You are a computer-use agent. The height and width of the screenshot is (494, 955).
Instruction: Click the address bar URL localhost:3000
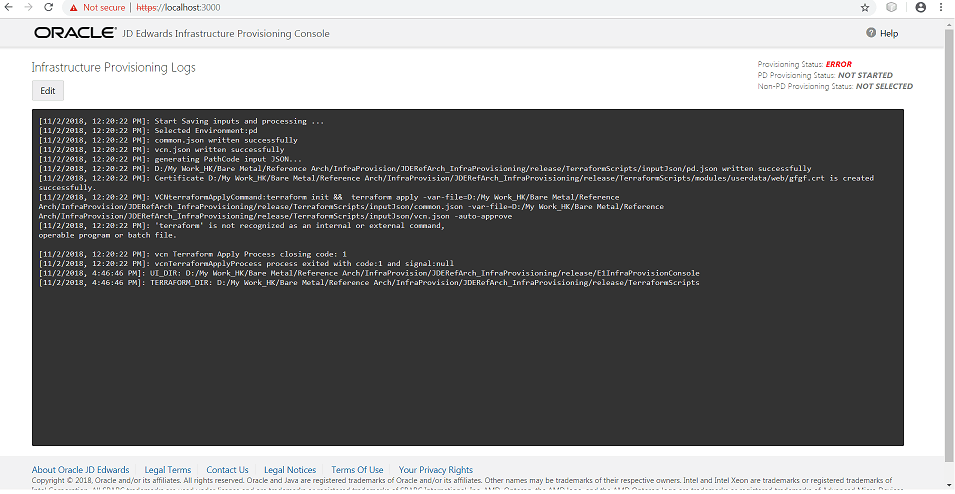178,8
